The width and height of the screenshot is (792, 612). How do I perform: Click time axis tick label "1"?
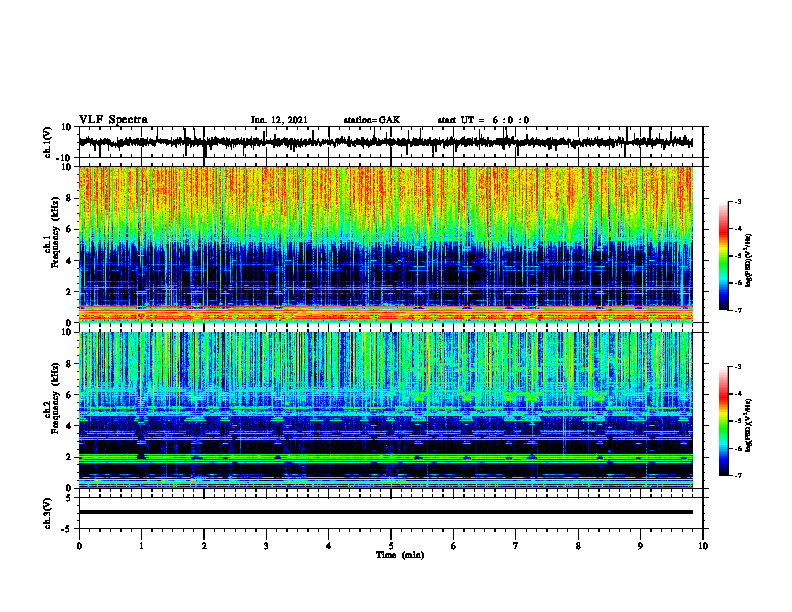pos(141,546)
